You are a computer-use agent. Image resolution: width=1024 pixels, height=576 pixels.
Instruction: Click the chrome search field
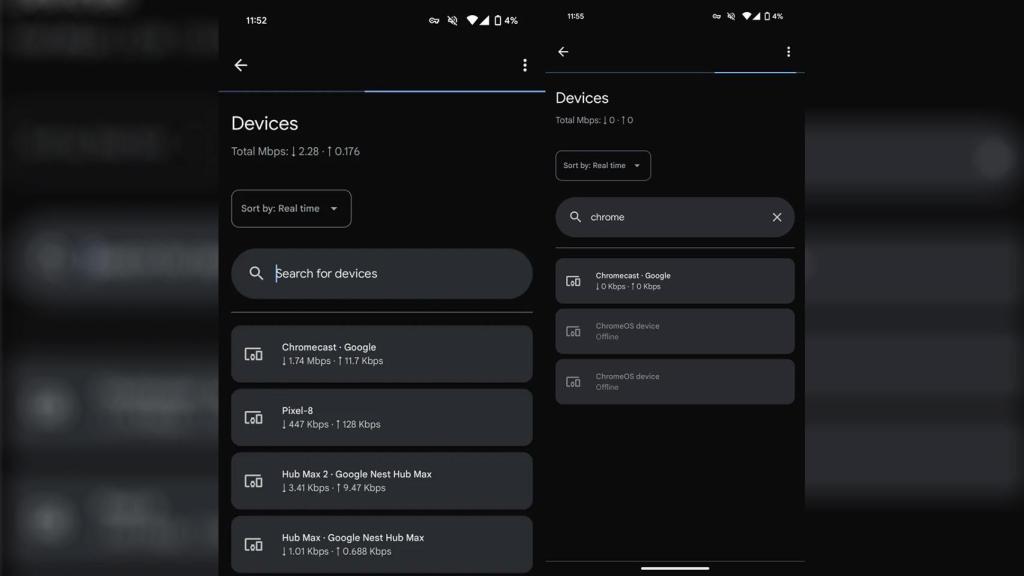click(x=675, y=217)
